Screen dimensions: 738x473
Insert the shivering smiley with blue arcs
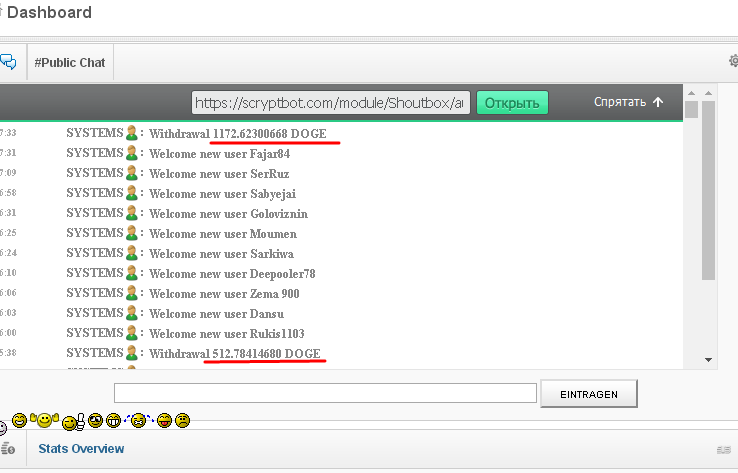point(138,420)
